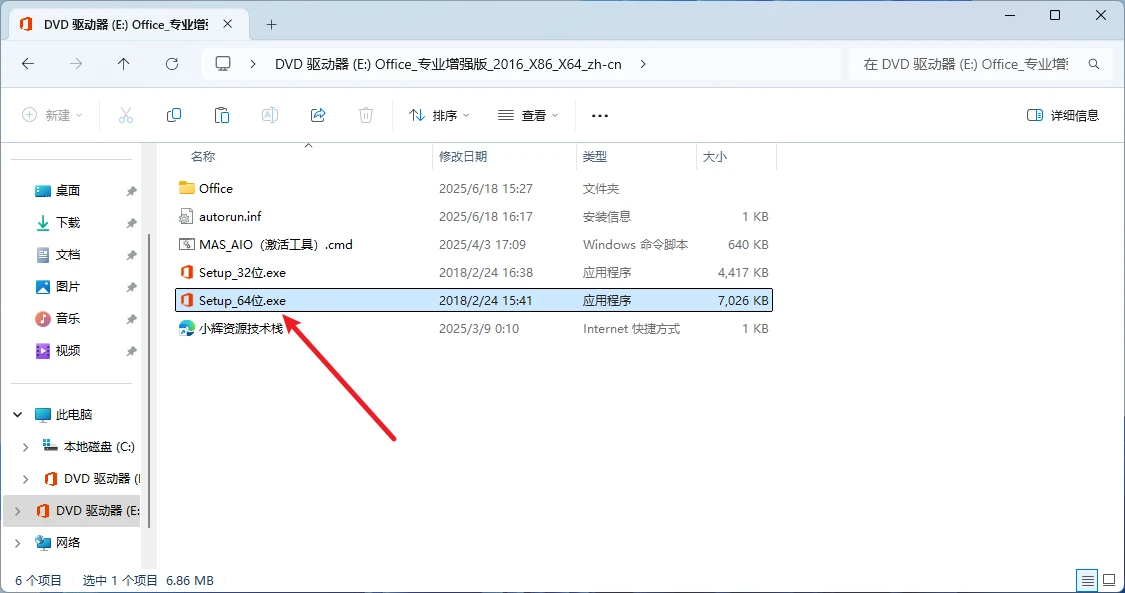Open 下载 in the sidebar
Screen dimensions: 1125x593
[x=68, y=223]
